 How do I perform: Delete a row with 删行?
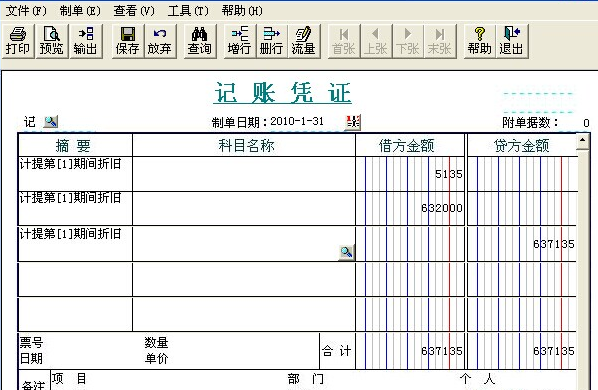click(272, 41)
